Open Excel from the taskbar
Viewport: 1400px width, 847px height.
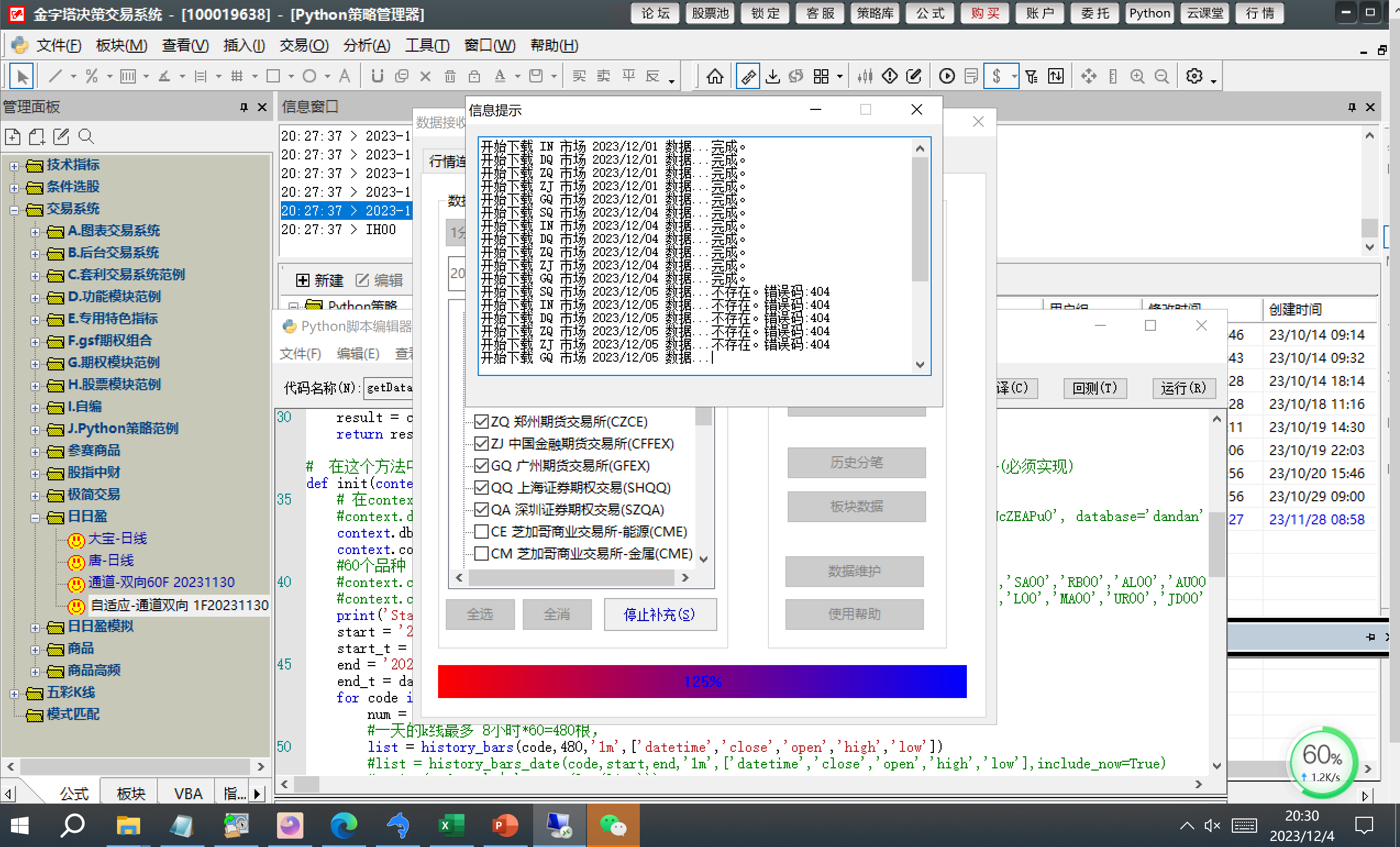click(x=451, y=825)
